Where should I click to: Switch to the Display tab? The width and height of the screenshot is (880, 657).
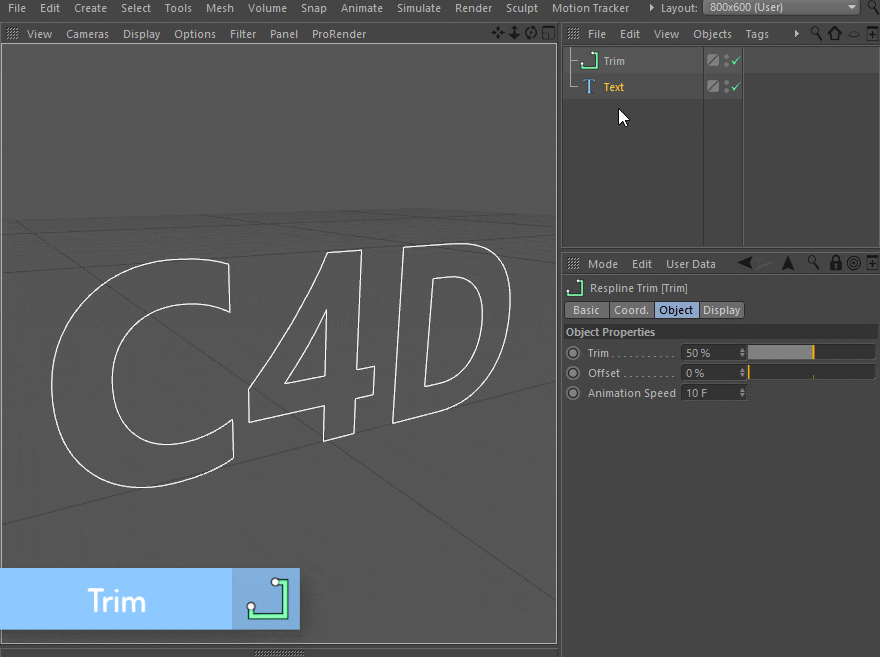coord(721,310)
